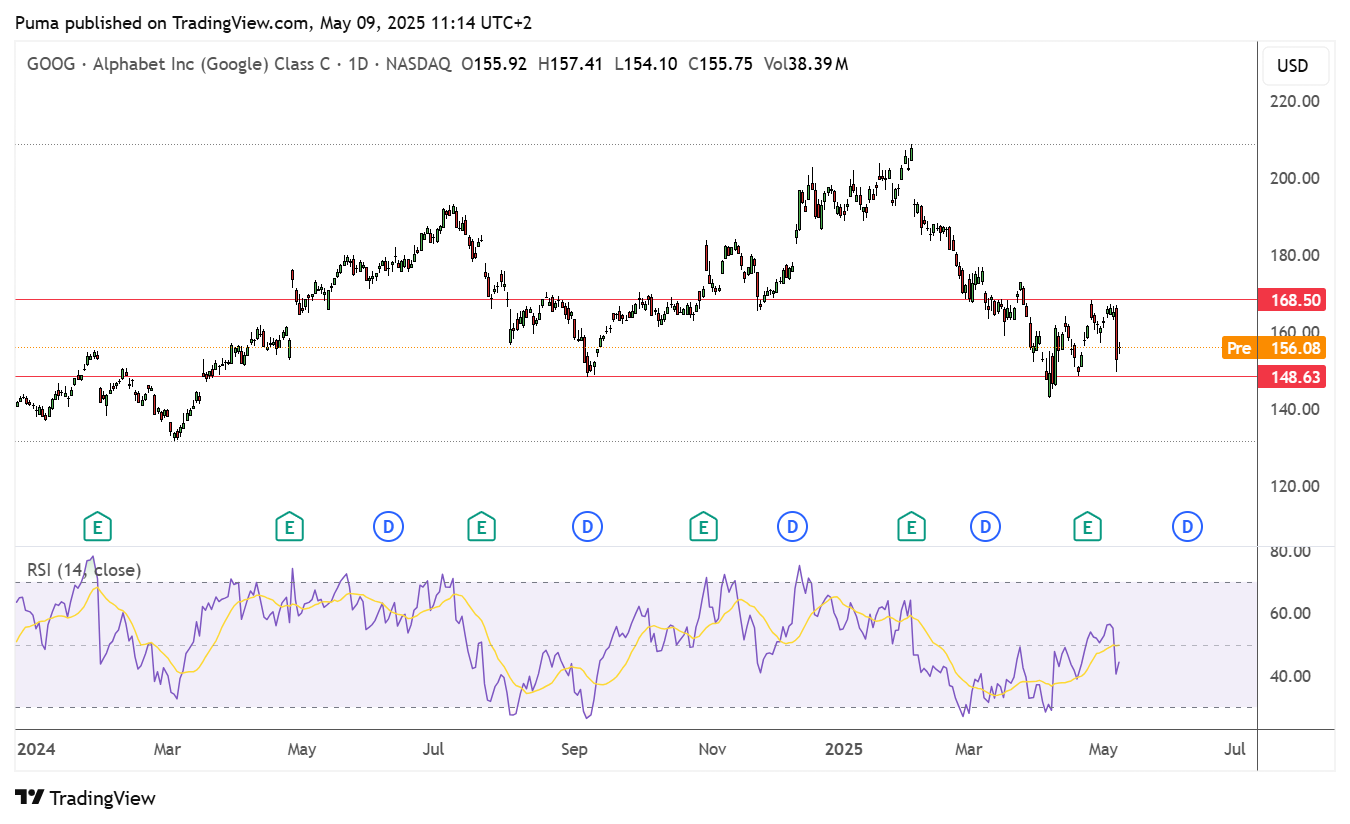The width and height of the screenshot is (1350, 824).
Task: Show the dividend marker for June 2025
Action: coord(1187,525)
